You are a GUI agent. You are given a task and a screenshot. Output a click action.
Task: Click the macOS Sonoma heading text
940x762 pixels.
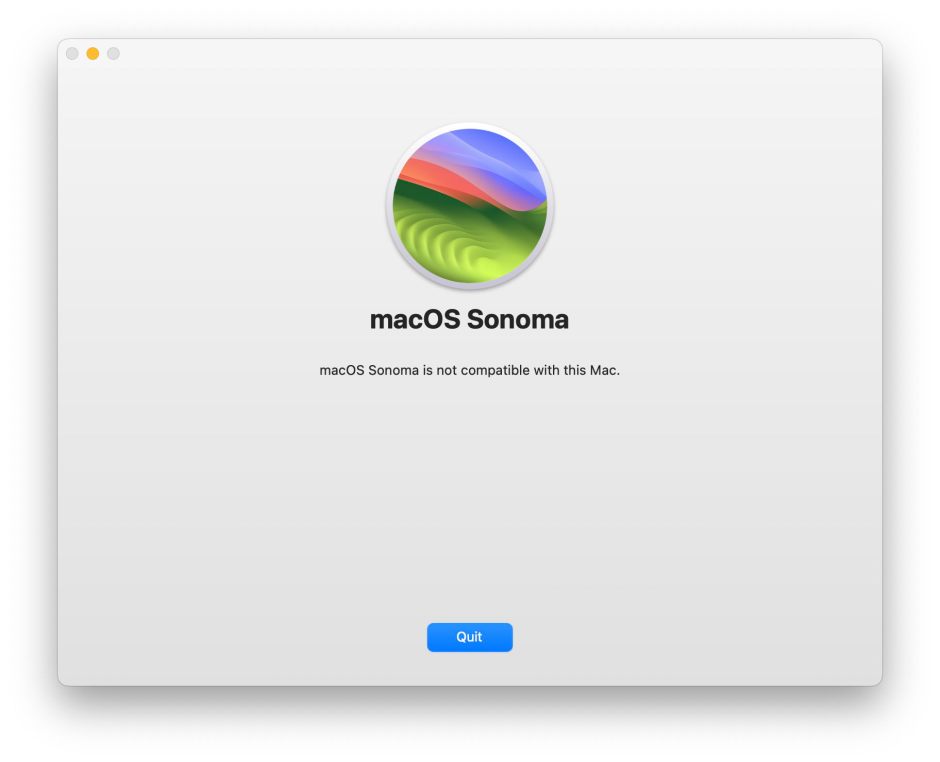[x=470, y=319]
